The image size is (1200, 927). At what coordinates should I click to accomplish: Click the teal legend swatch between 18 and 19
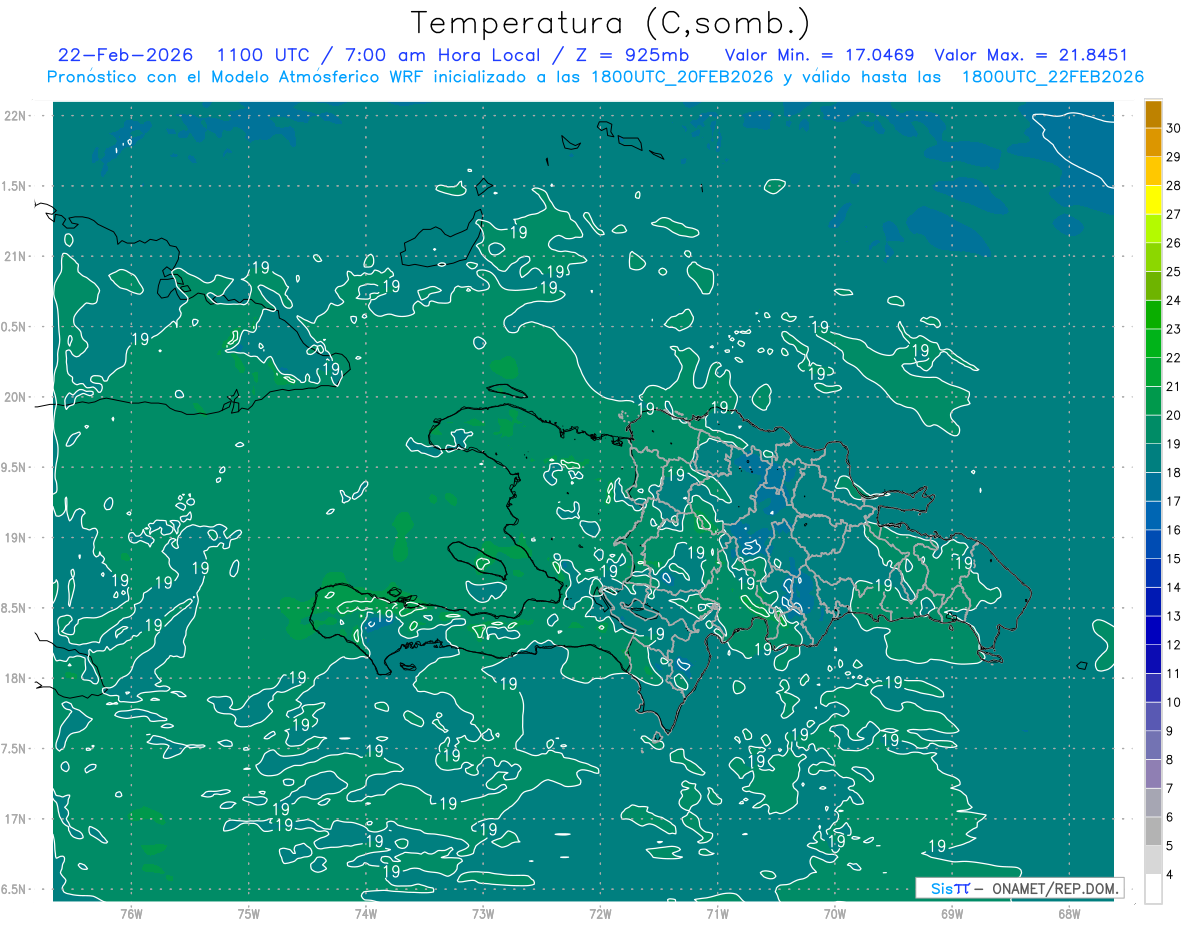(1154, 458)
